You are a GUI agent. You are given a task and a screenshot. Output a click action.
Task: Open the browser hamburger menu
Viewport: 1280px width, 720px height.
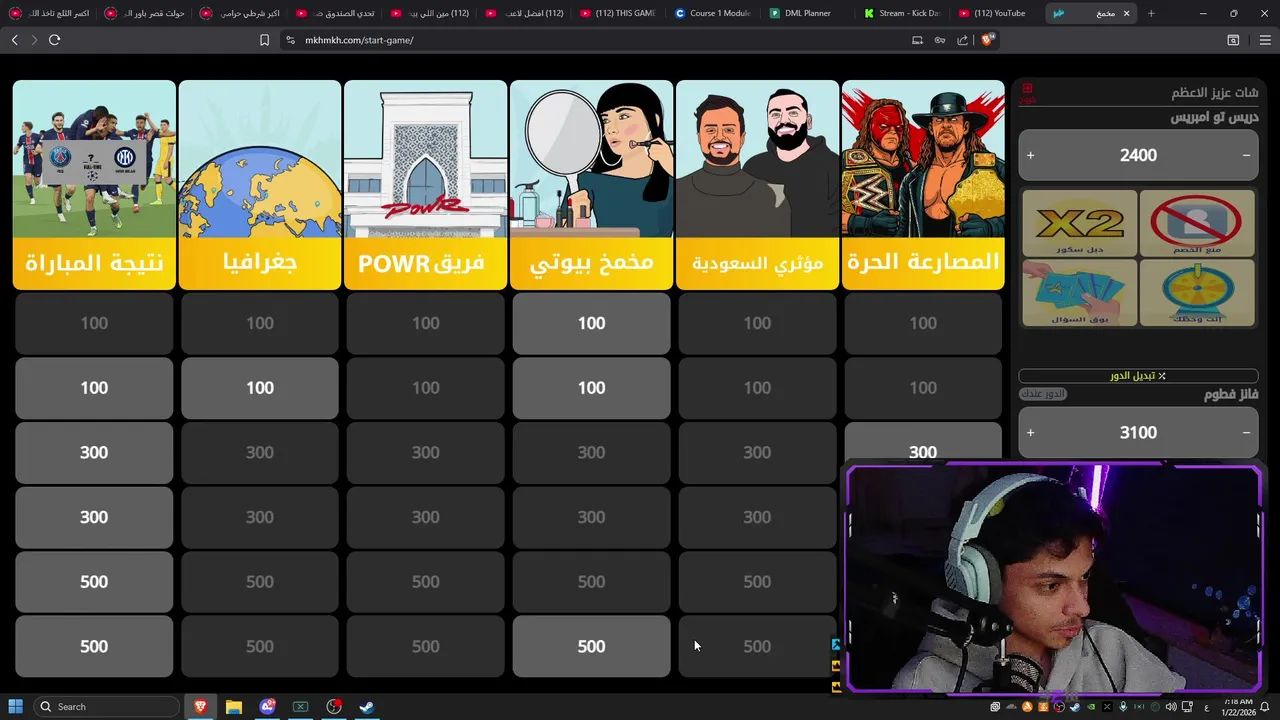click(x=1265, y=40)
